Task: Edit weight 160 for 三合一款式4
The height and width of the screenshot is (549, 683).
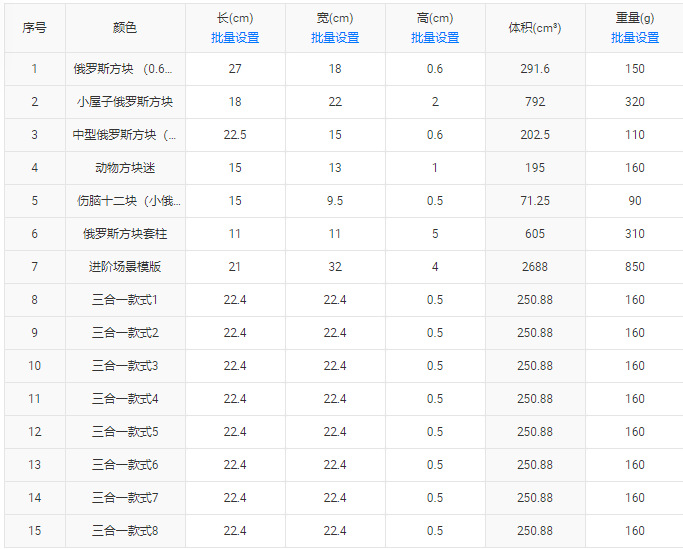Action: click(635, 399)
